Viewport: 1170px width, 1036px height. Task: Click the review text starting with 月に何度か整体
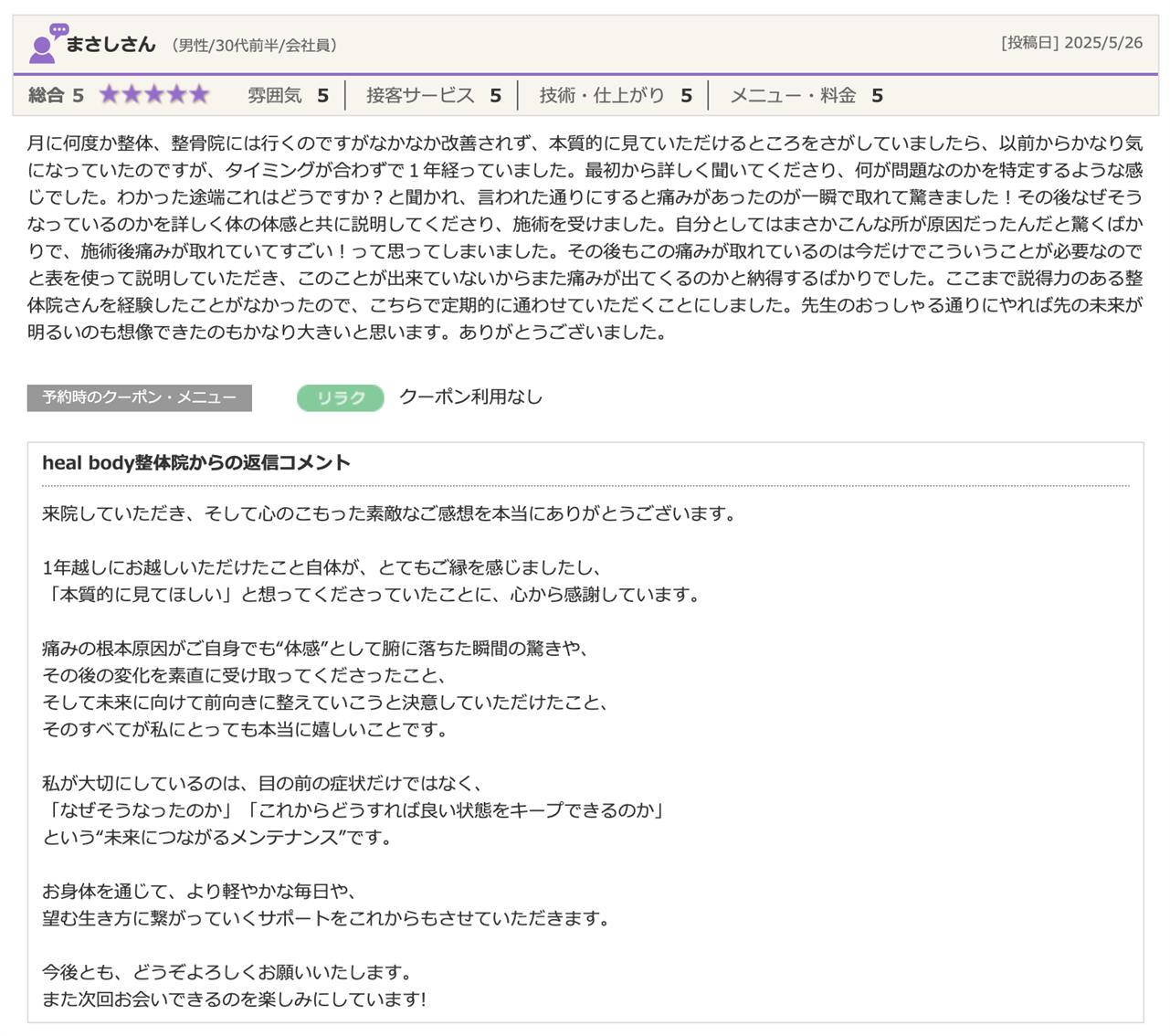pyautogui.click(x=585, y=238)
